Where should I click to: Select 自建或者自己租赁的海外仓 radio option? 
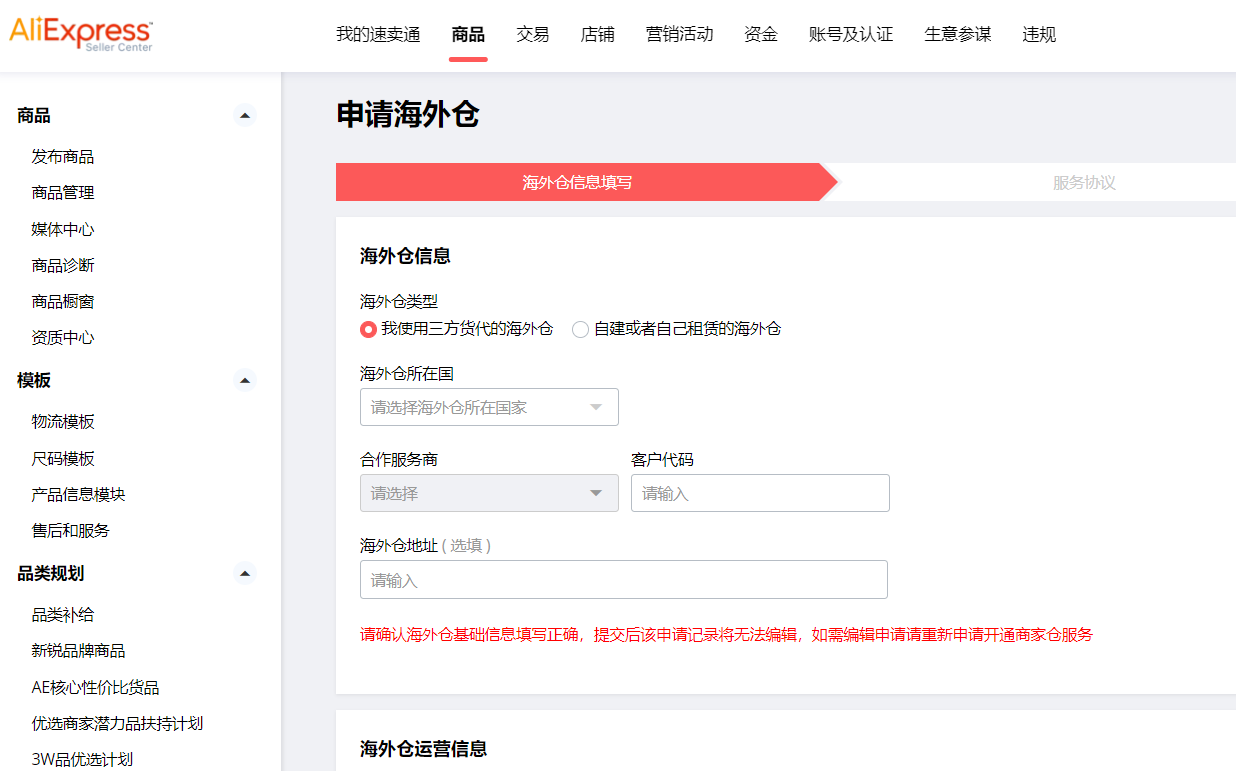tap(580, 329)
